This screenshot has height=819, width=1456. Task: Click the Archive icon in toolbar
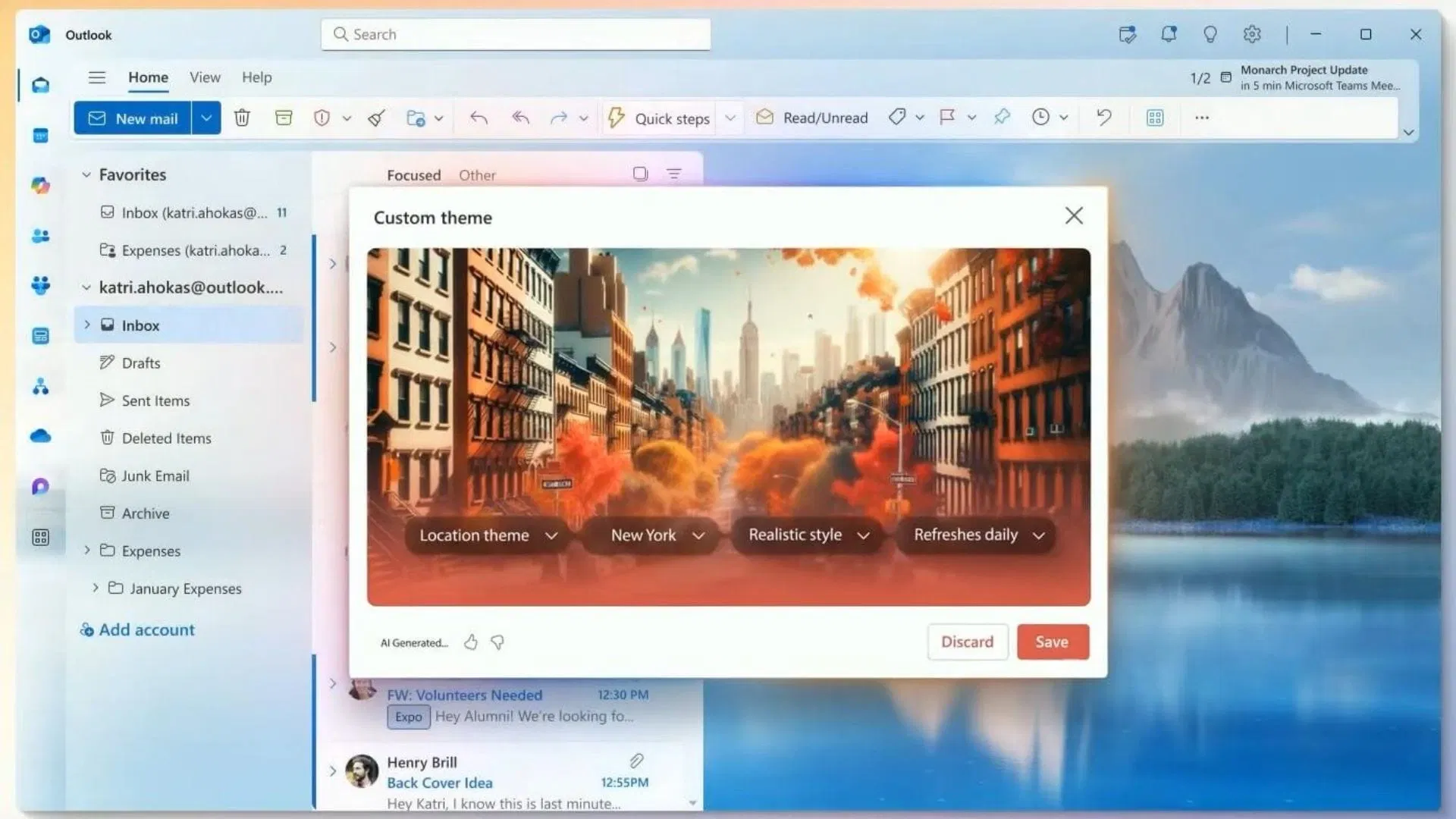284,118
